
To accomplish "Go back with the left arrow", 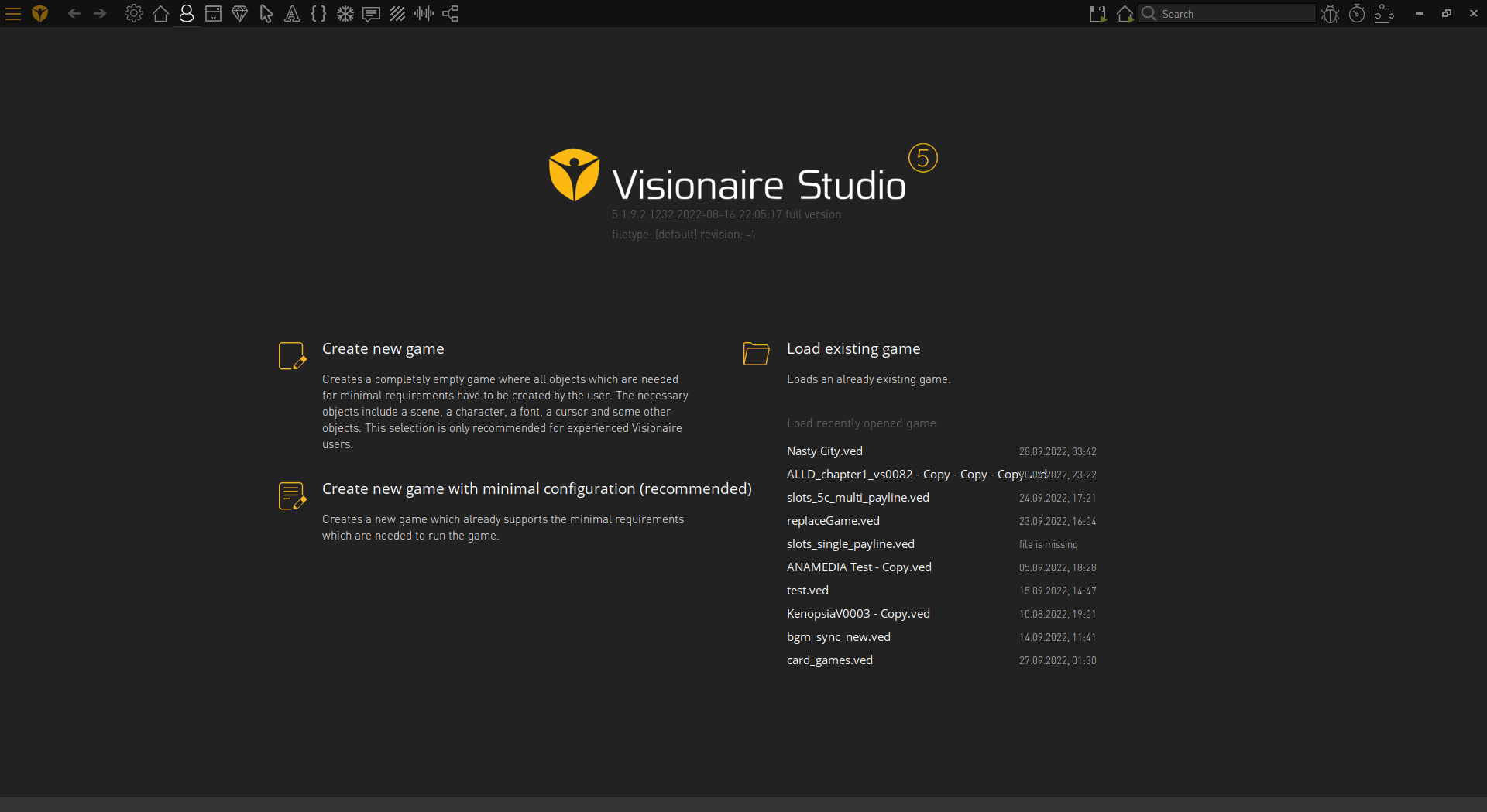I will [x=74, y=14].
